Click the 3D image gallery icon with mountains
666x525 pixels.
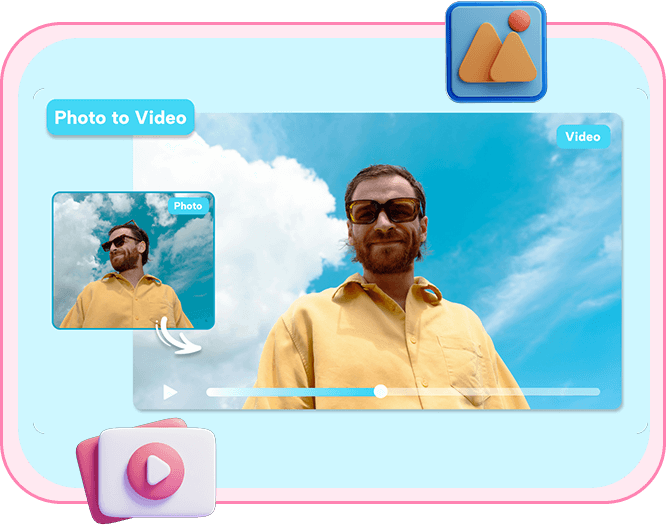[496, 51]
